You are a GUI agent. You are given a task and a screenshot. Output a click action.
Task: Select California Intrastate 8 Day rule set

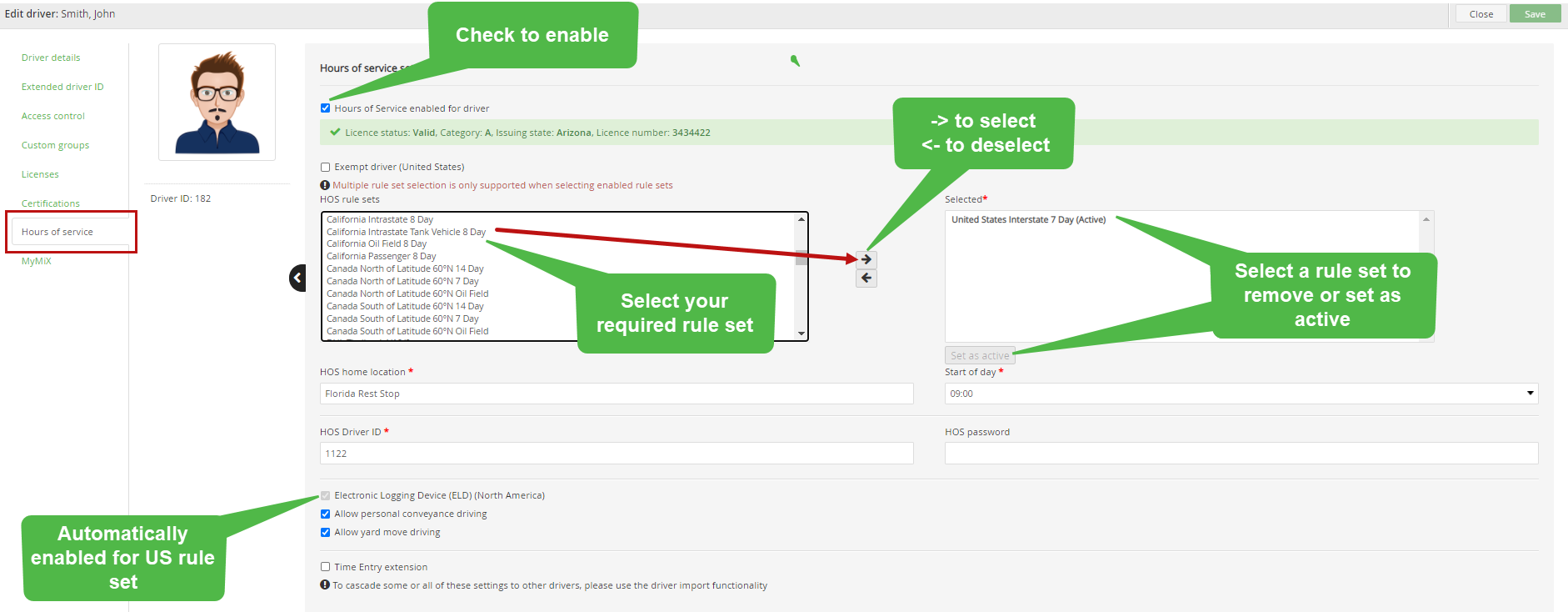380,219
